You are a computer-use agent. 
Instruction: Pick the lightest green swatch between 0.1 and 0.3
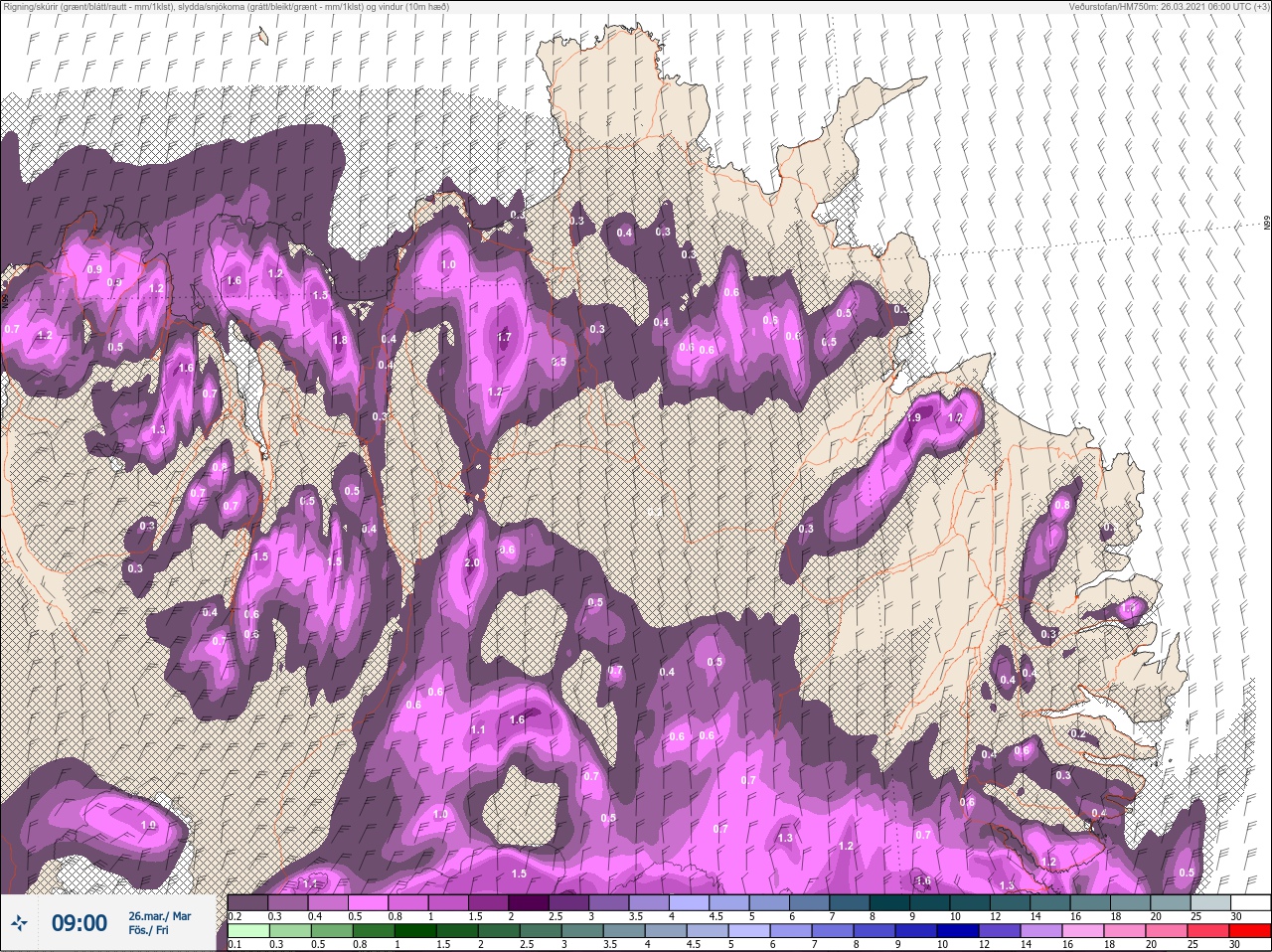248,931
